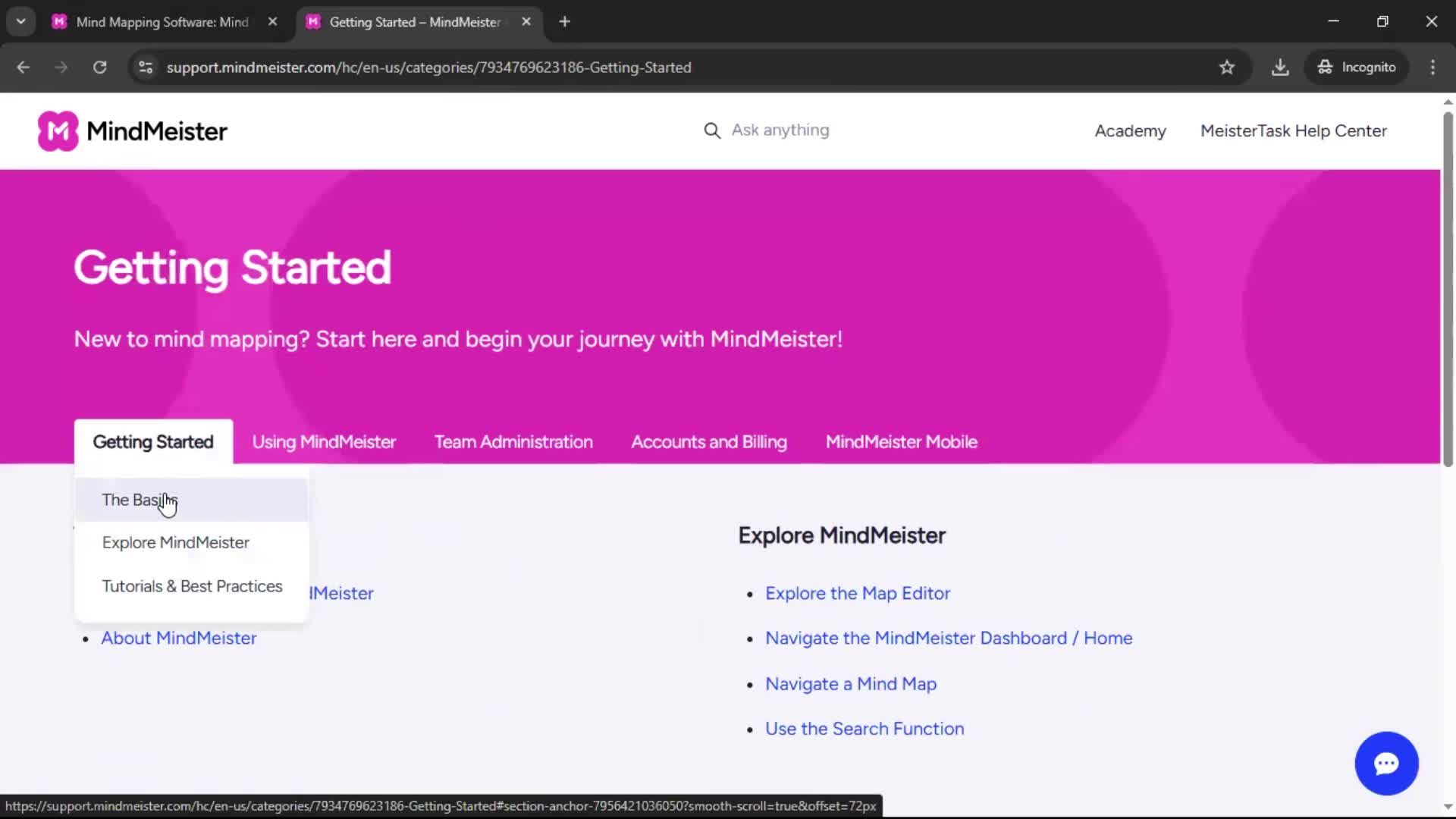The width and height of the screenshot is (1456, 819).
Task: Open the Team Administration tab
Action: pyautogui.click(x=513, y=442)
